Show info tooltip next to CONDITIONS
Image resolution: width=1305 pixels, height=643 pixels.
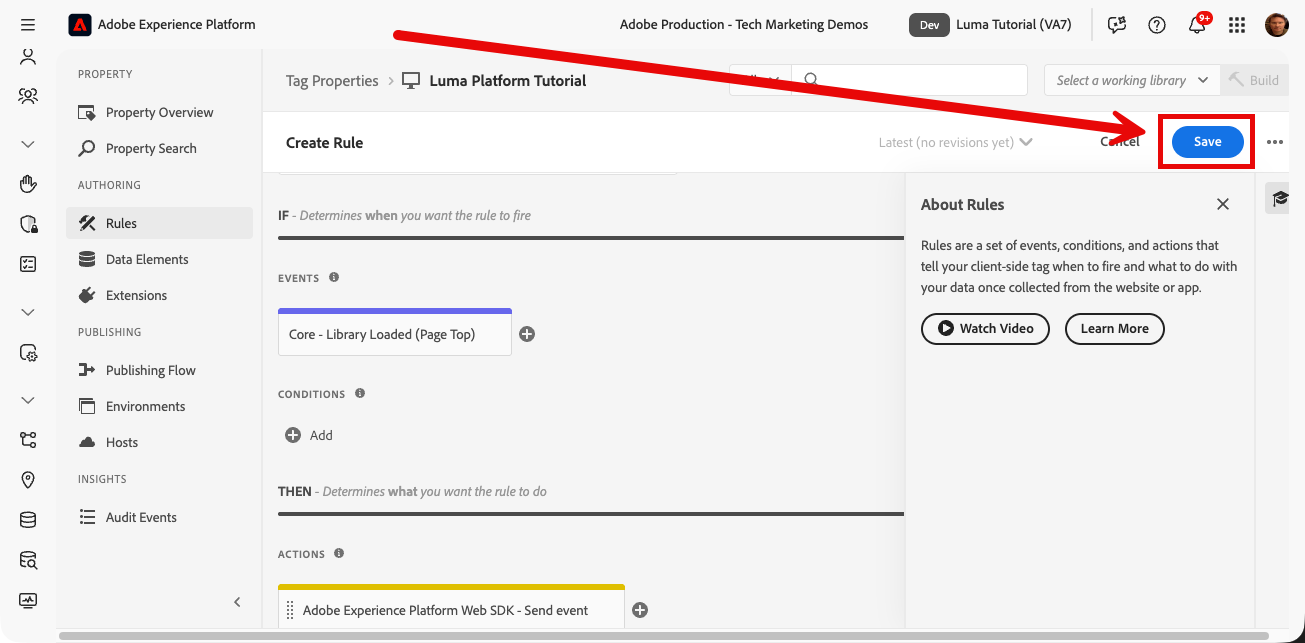point(360,393)
